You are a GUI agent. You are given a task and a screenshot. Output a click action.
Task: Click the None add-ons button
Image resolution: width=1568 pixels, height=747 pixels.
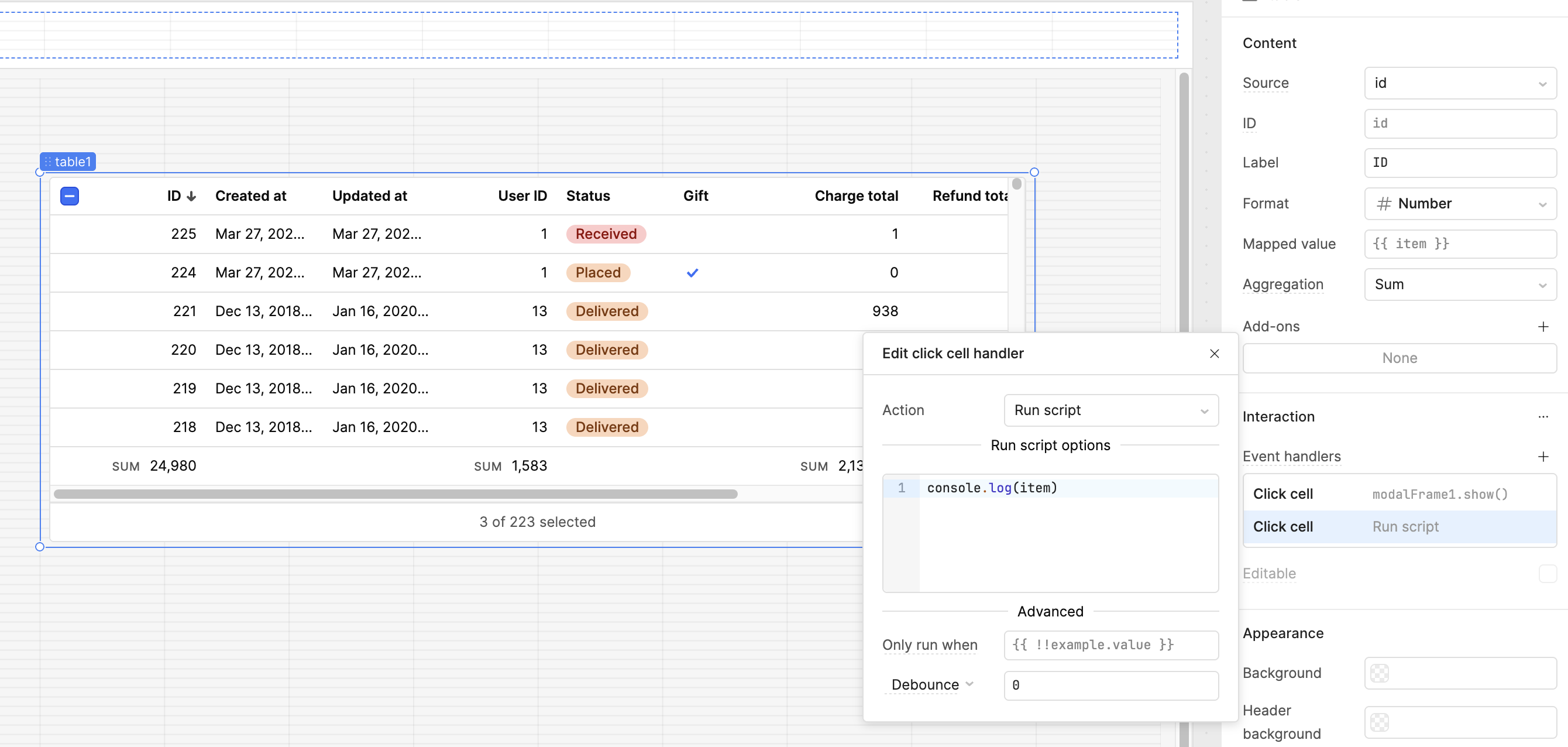(1399, 358)
